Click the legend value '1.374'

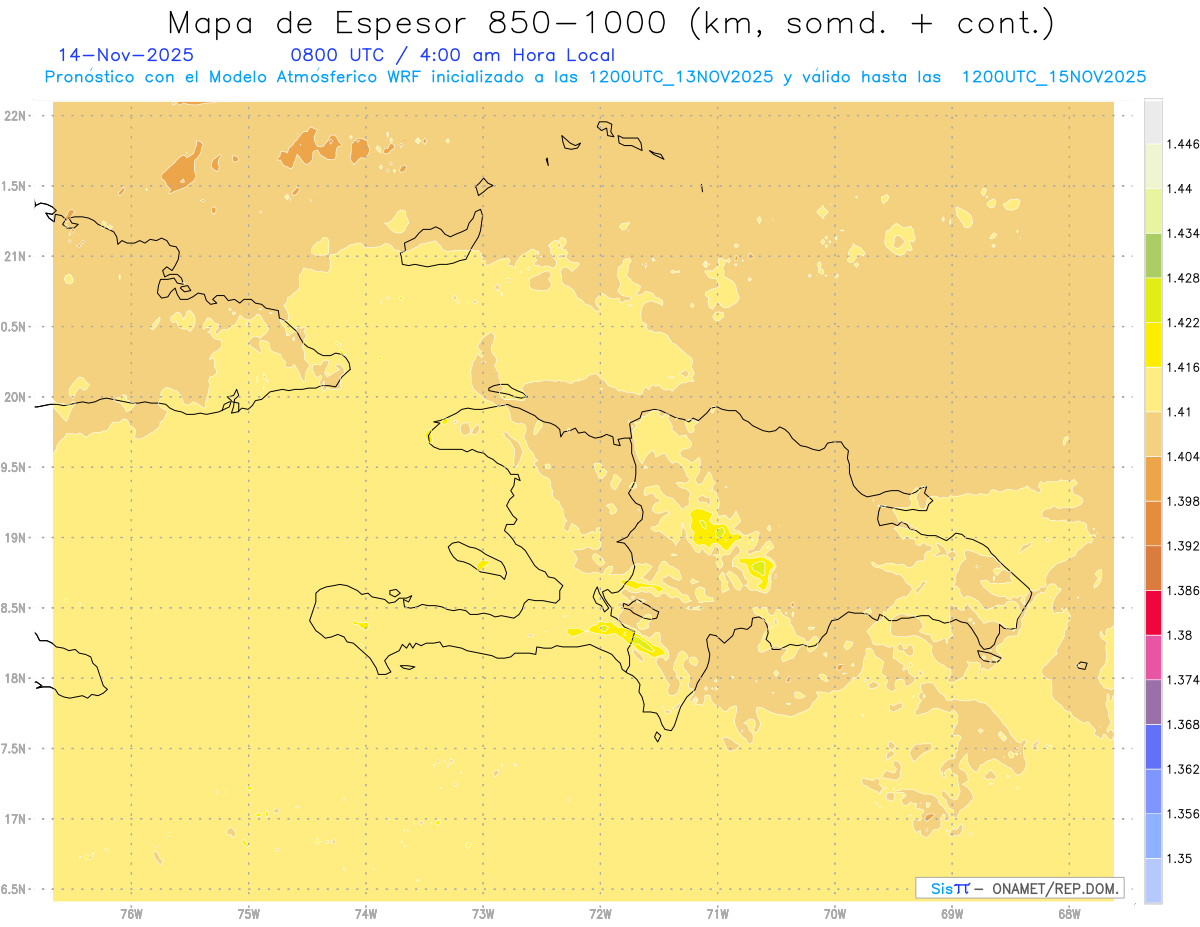coord(1182,680)
